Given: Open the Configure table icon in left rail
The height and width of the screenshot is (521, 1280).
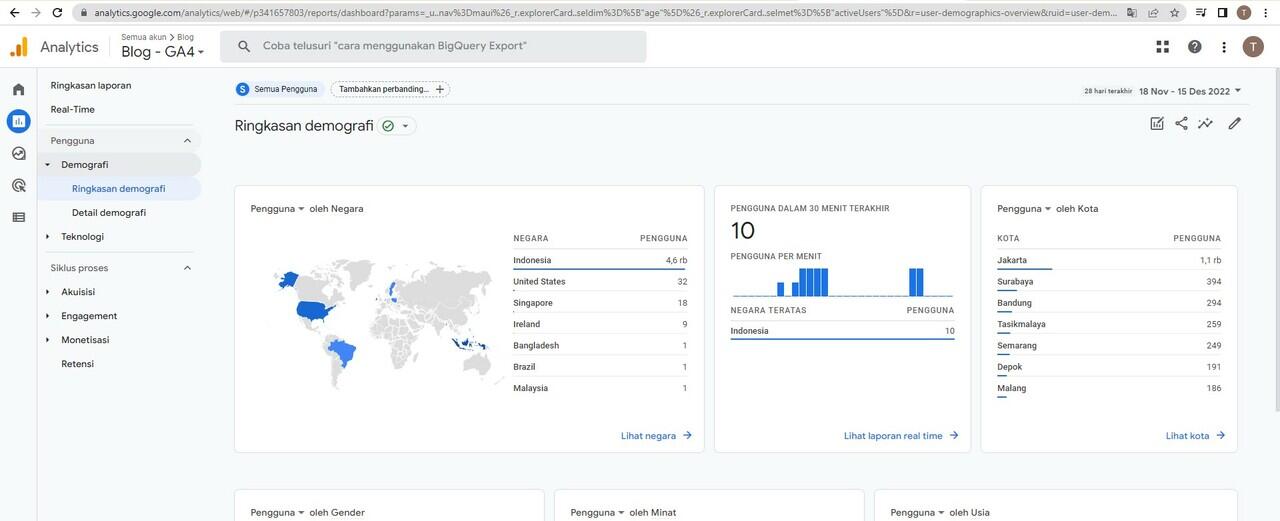Looking at the screenshot, I should 18,217.
